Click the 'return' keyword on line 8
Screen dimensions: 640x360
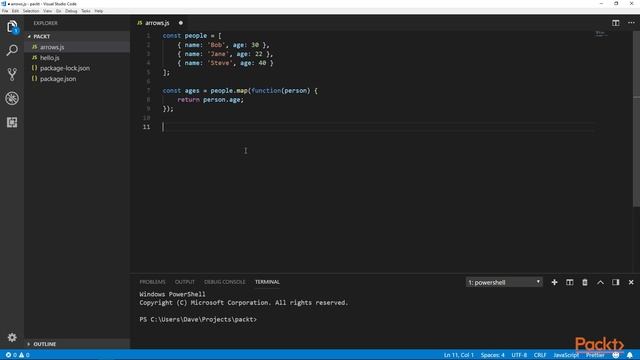coord(189,100)
